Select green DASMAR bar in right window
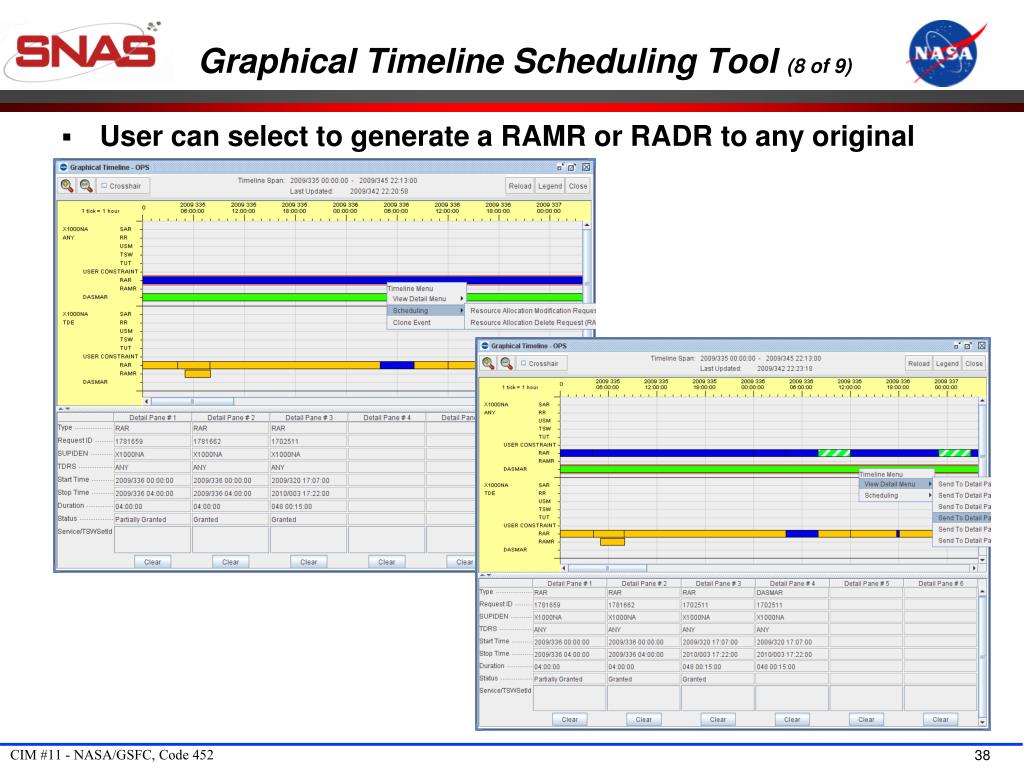 709,469
